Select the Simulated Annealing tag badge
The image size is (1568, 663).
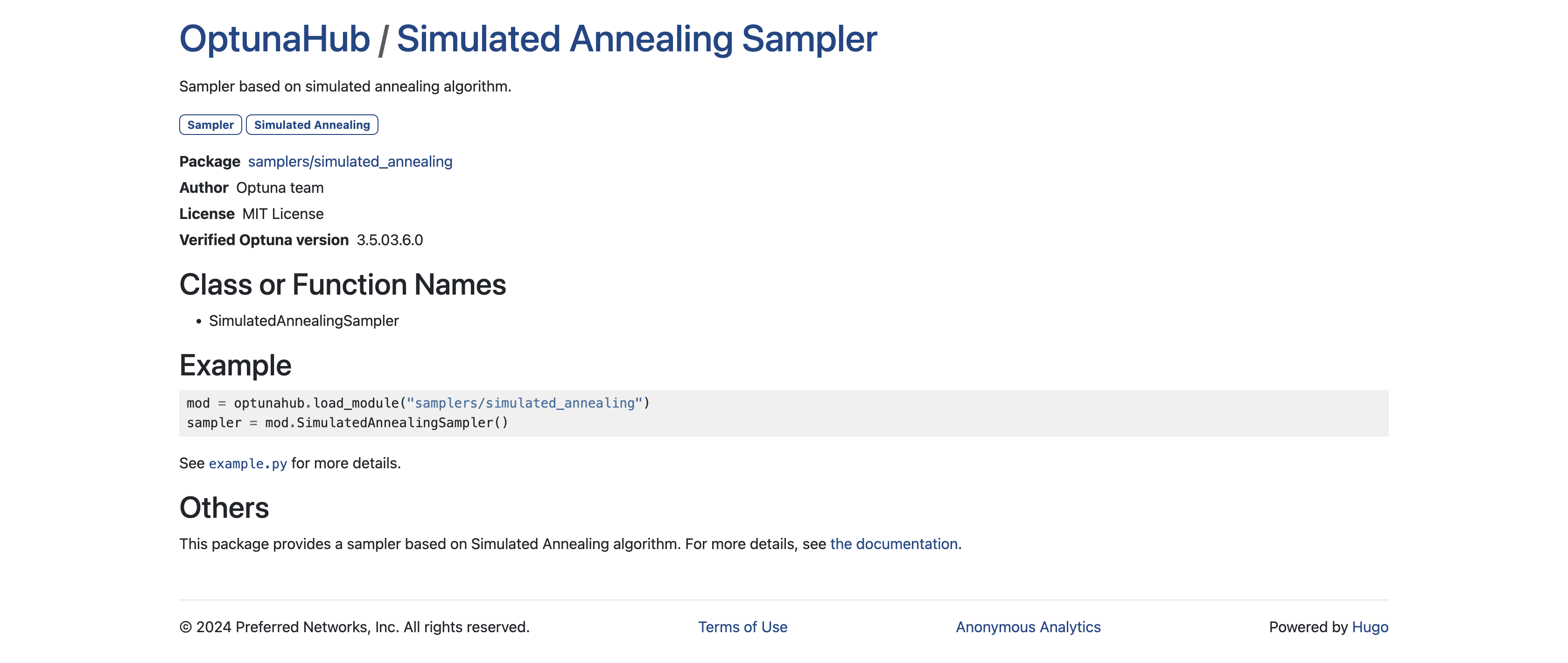(312, 125)
